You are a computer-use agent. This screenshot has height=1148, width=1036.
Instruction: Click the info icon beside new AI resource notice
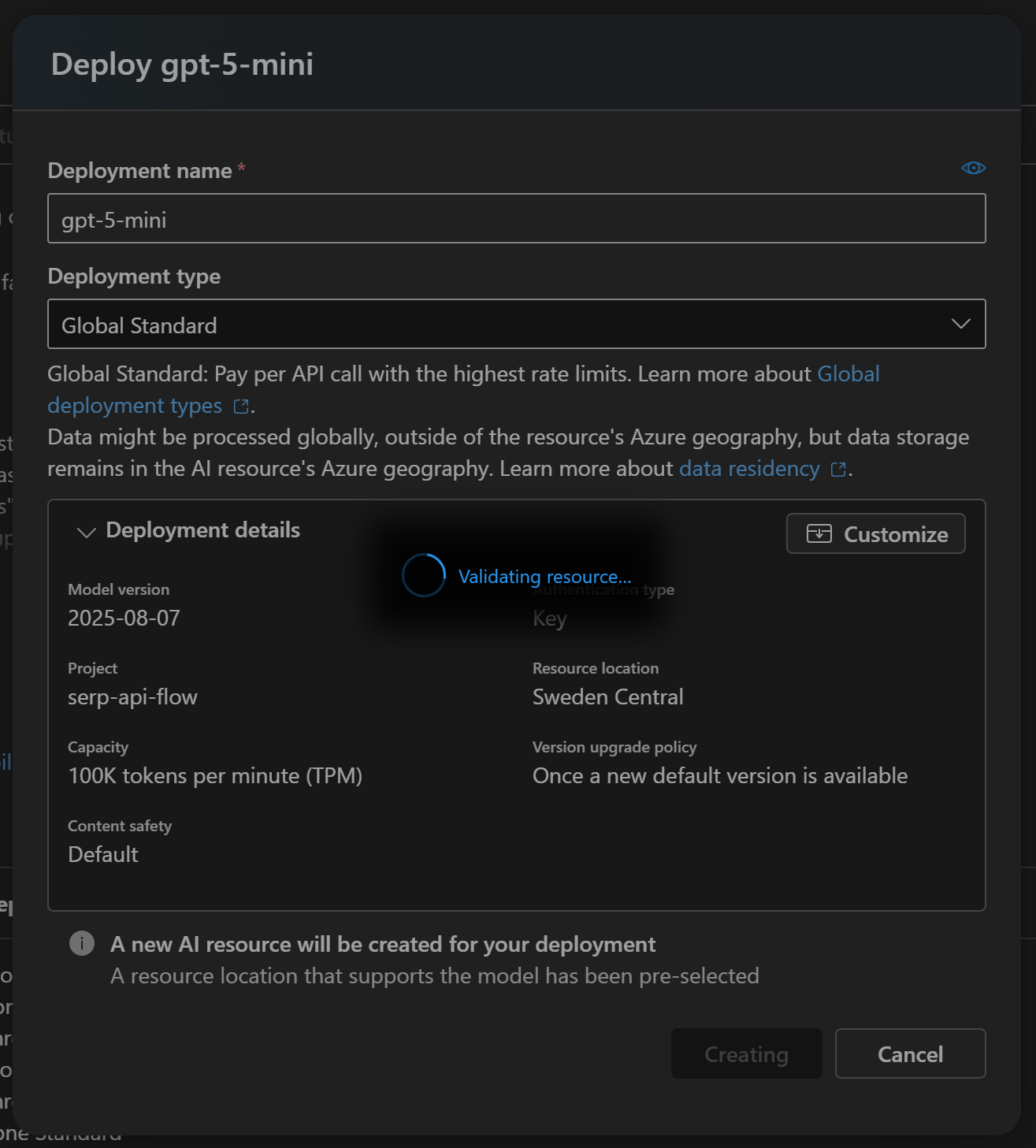point(82,943)
